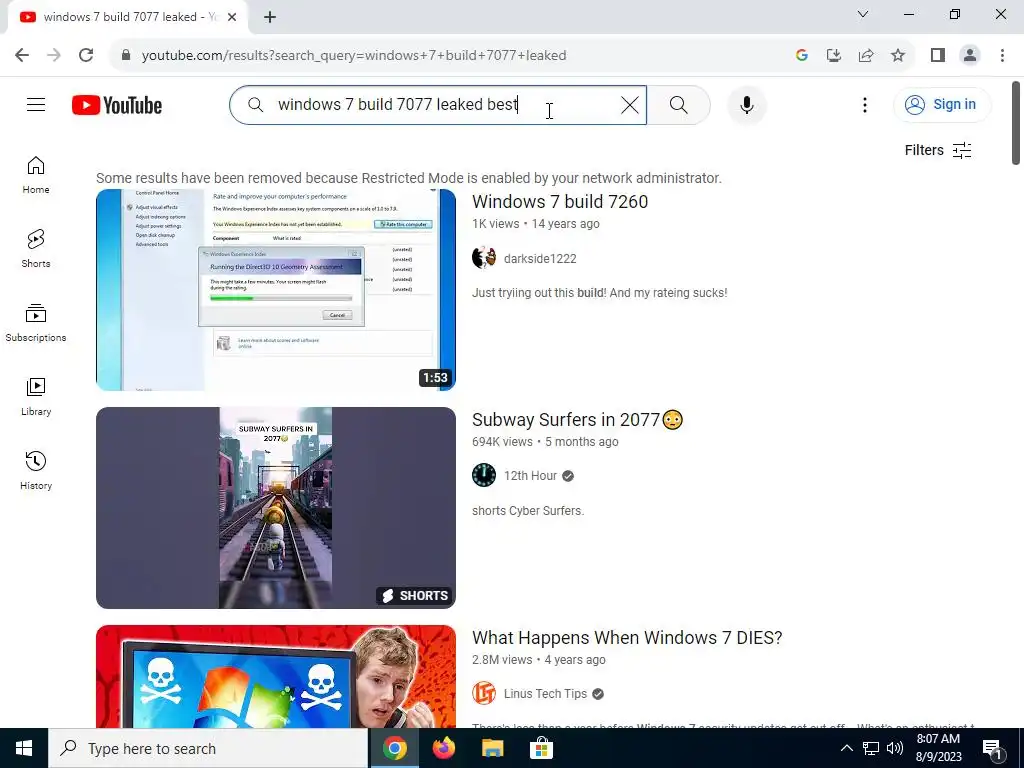Open the notification center
Screen dimensions: 1024x768
click(993, 748)
